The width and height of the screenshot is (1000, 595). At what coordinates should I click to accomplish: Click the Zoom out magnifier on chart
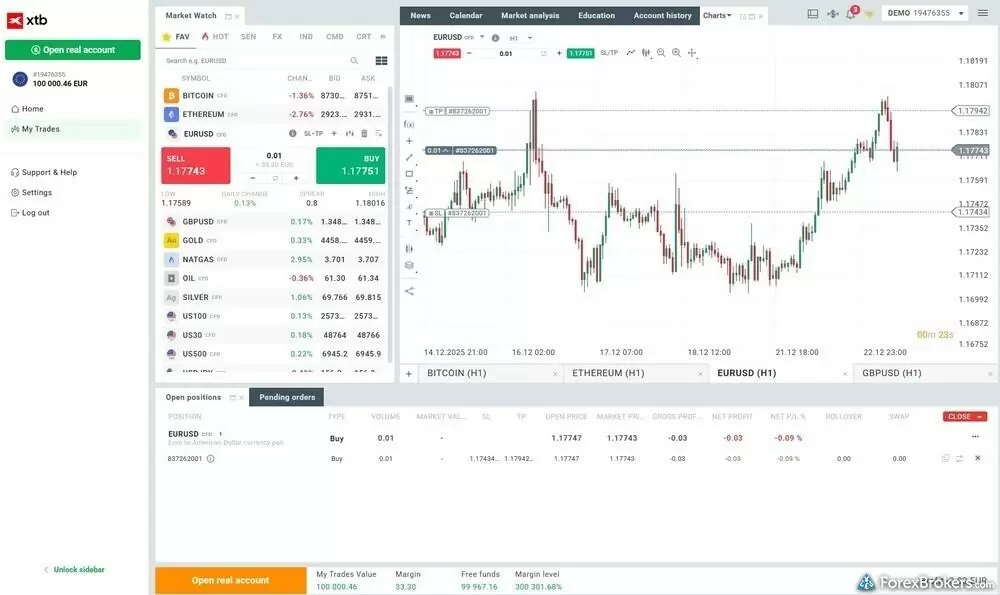pyautogui.click(x=661, y=52)
